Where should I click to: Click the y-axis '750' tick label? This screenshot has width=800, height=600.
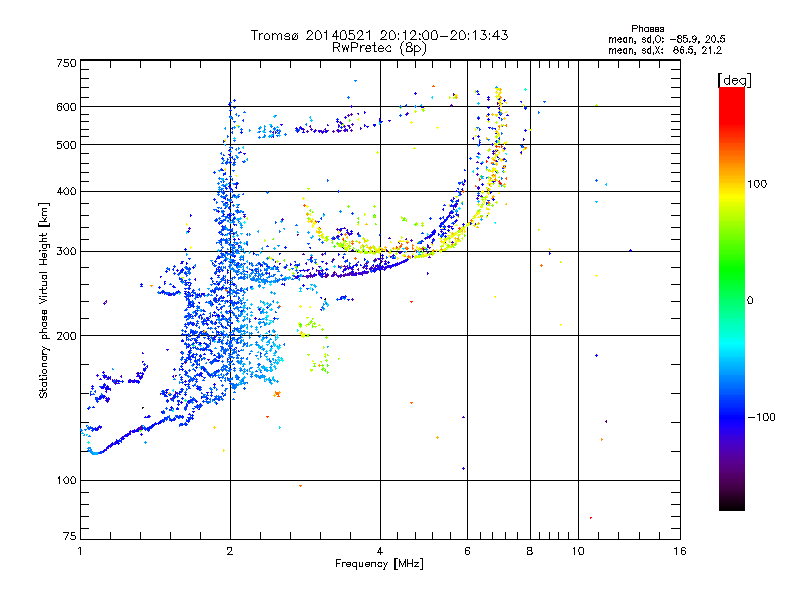tap(66, 63)
